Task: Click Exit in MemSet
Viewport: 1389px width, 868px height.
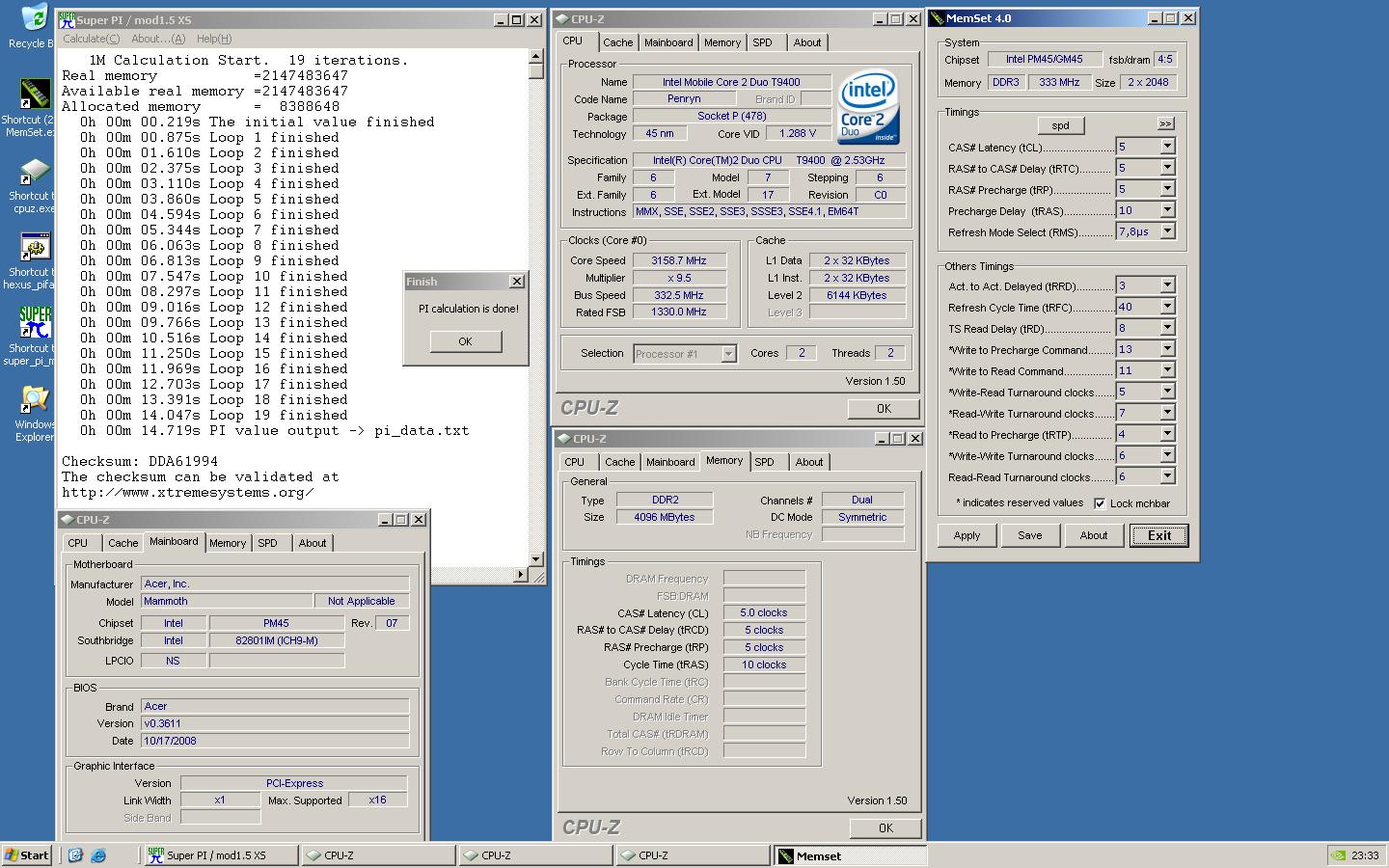Action: click(1159, 535)
